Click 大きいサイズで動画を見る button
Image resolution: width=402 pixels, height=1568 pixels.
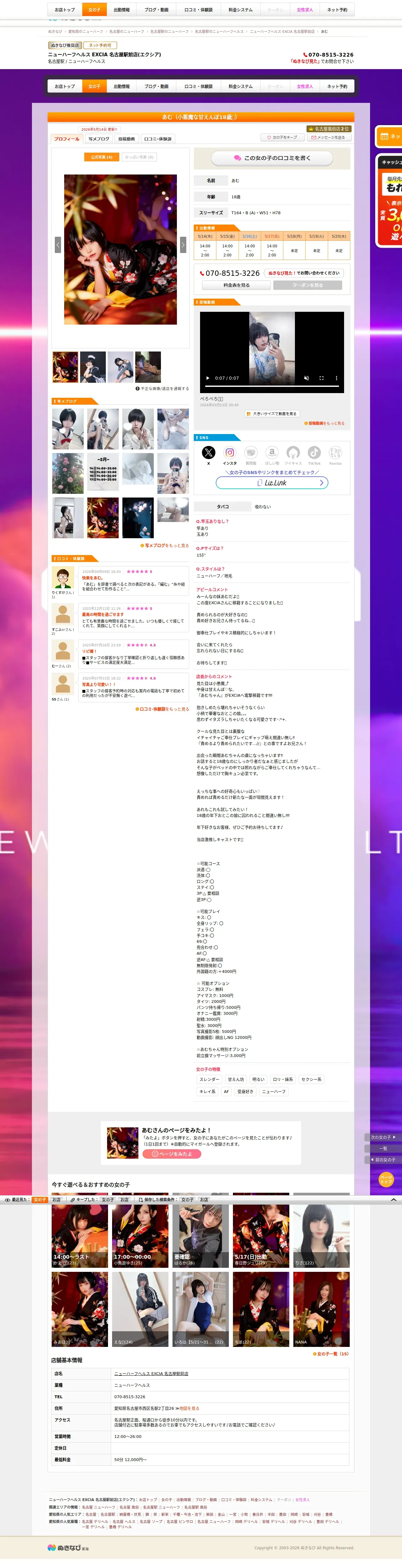click(x=272, y=413)
